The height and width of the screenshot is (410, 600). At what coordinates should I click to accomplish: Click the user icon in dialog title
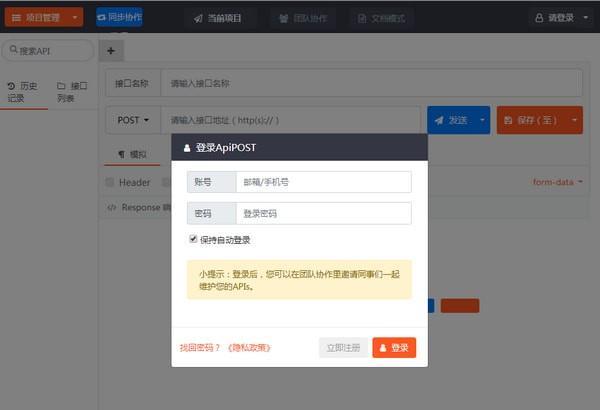(187, 148)
